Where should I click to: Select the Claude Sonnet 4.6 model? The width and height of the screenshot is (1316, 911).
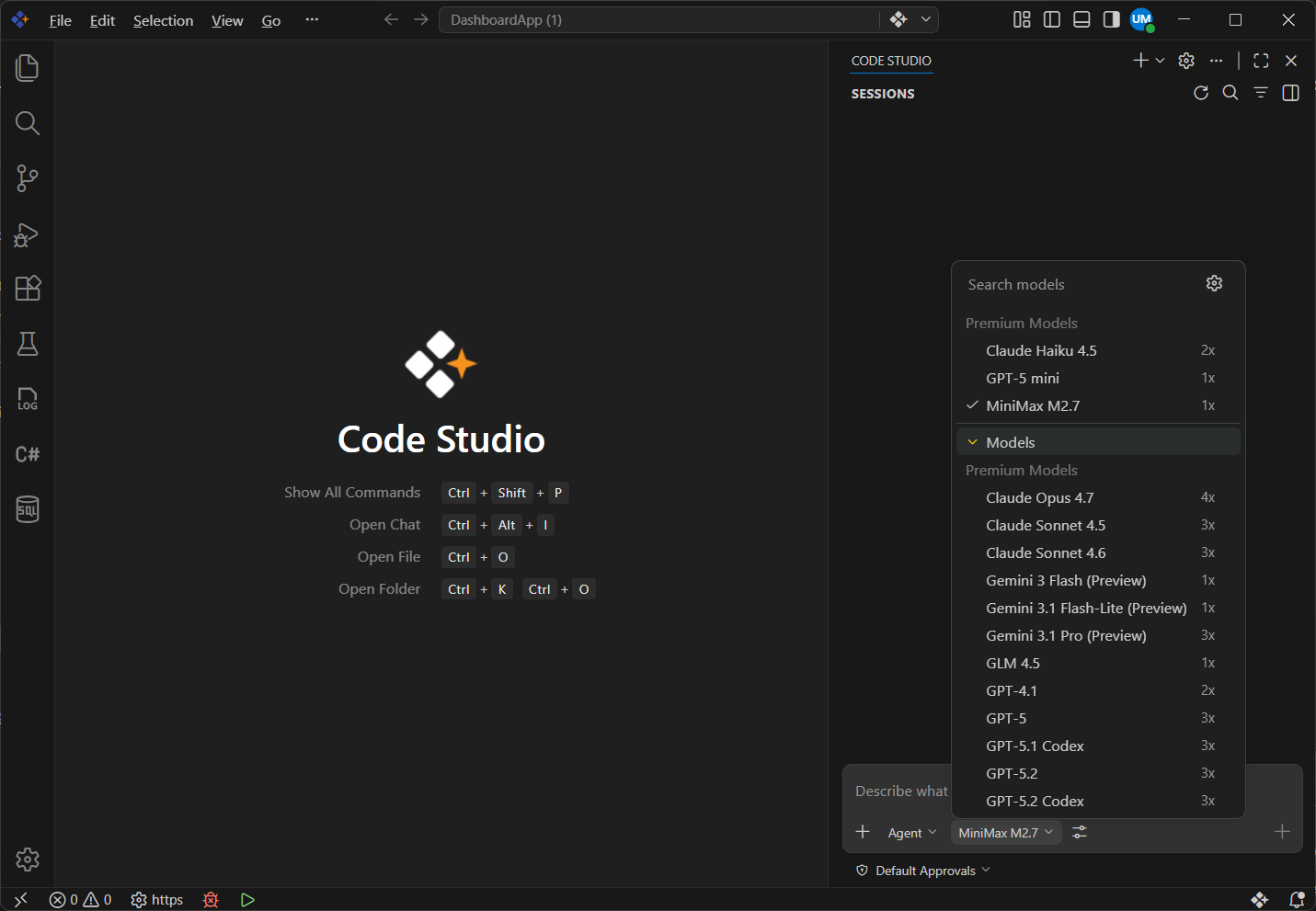click(x=1099, y=552)
